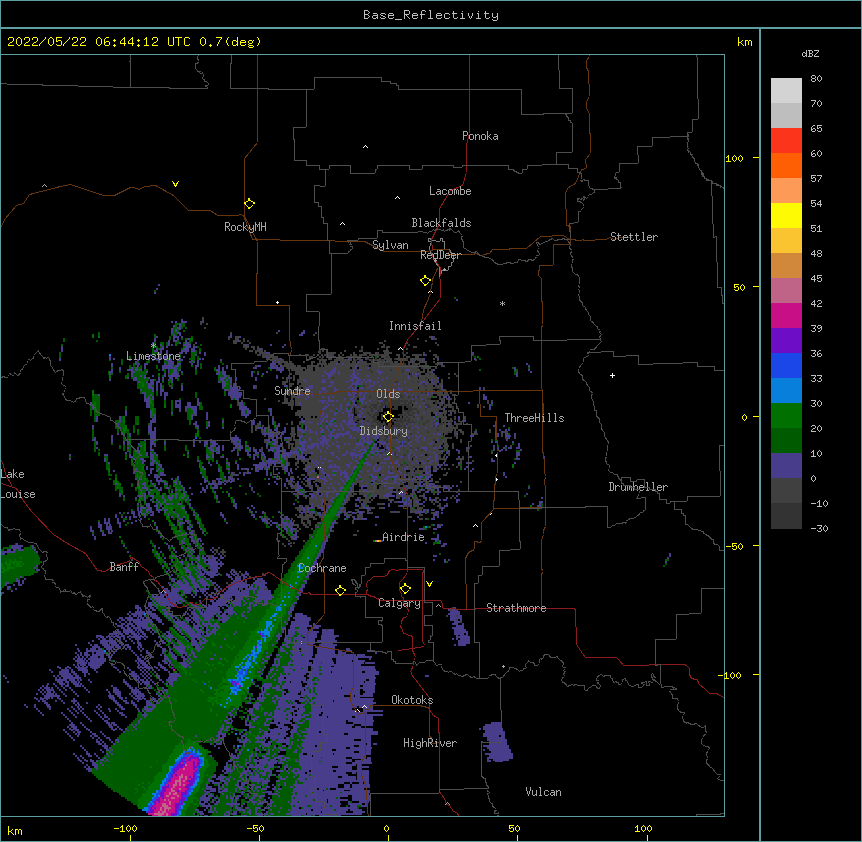The image size is (862, 842).
Task: Click the Ponoka city label
Action: pos(480,136)
